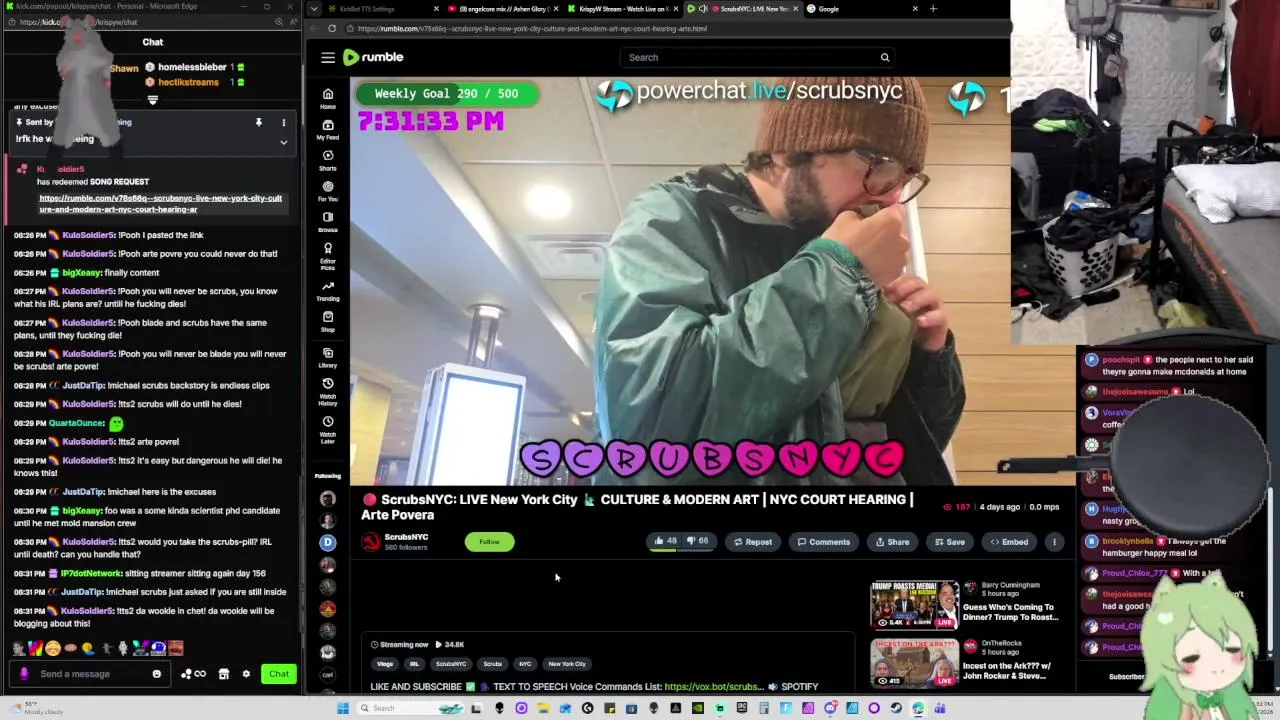Go to Rumble Home in sidebar
The height and width of the screenshot is (720, 1280).
[328, 98]
